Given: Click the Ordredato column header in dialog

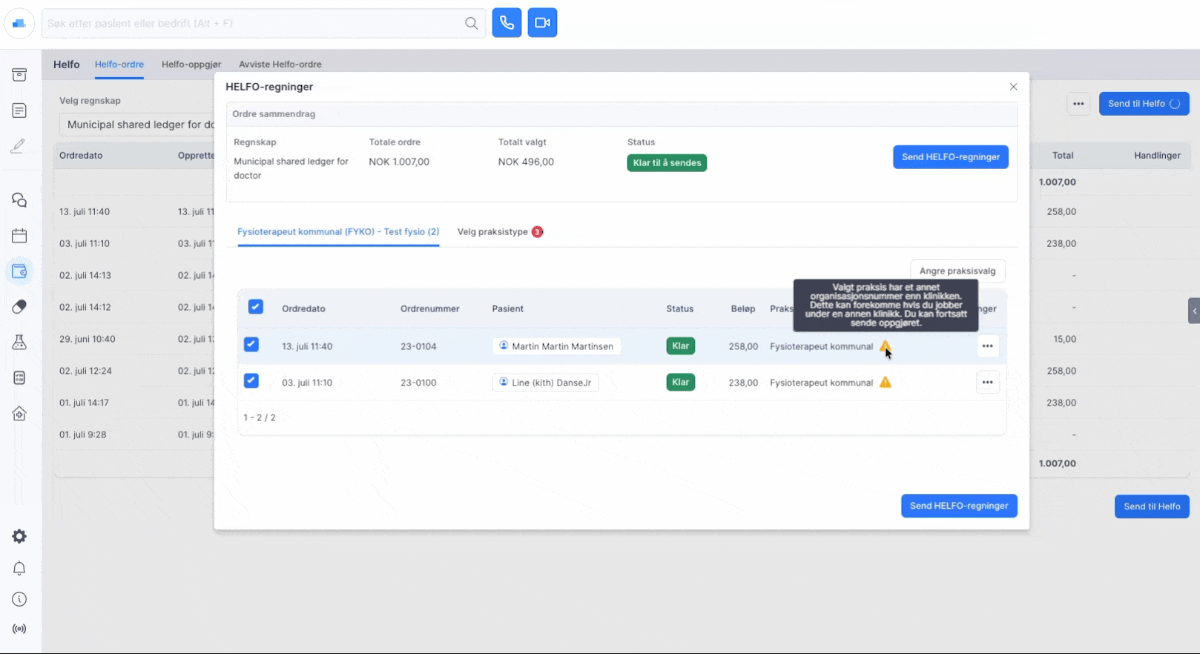Looking at the screenshot, I should (303, 309).
